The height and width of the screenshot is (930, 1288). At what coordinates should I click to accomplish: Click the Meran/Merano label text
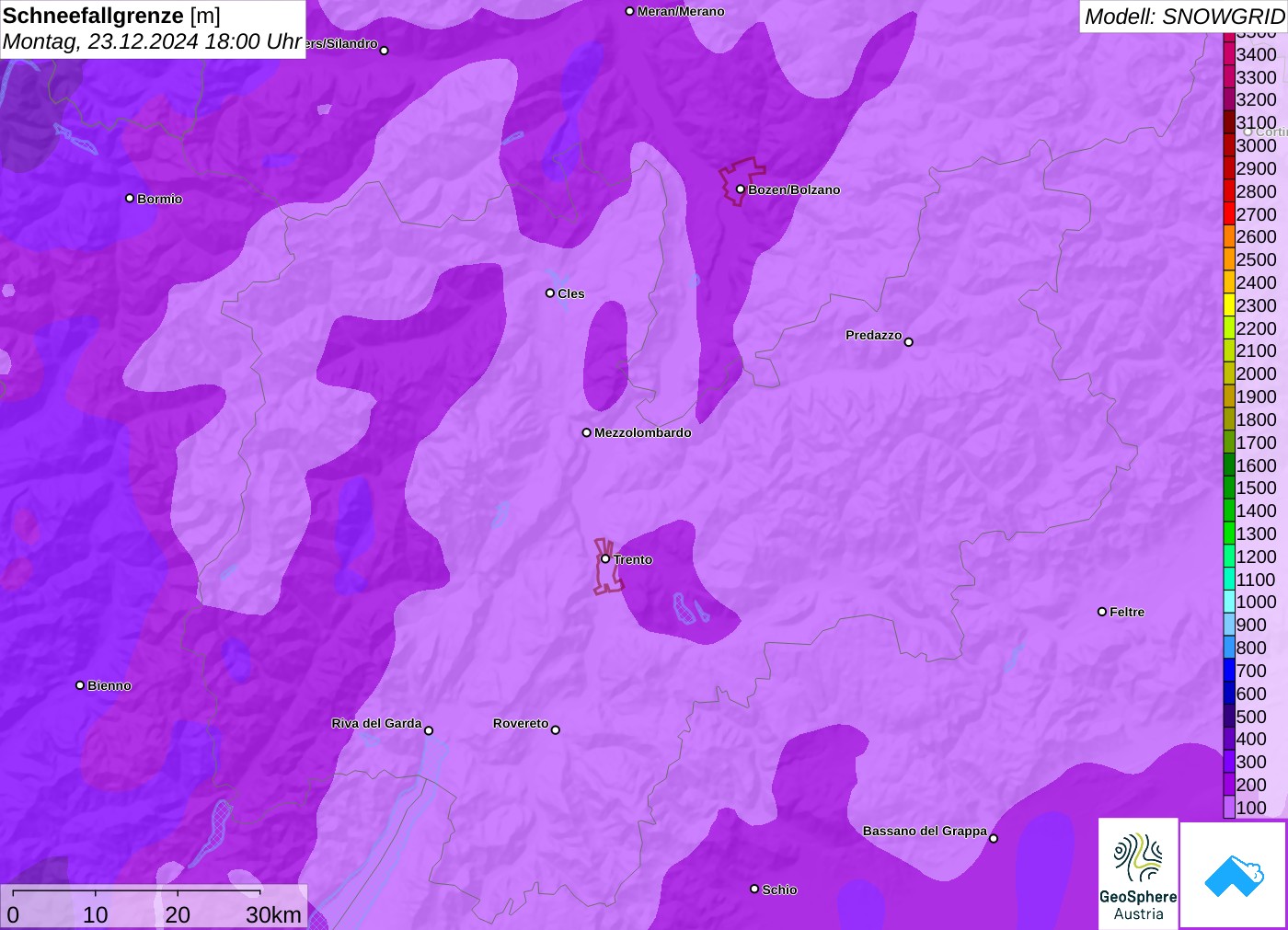click(681, 11)
